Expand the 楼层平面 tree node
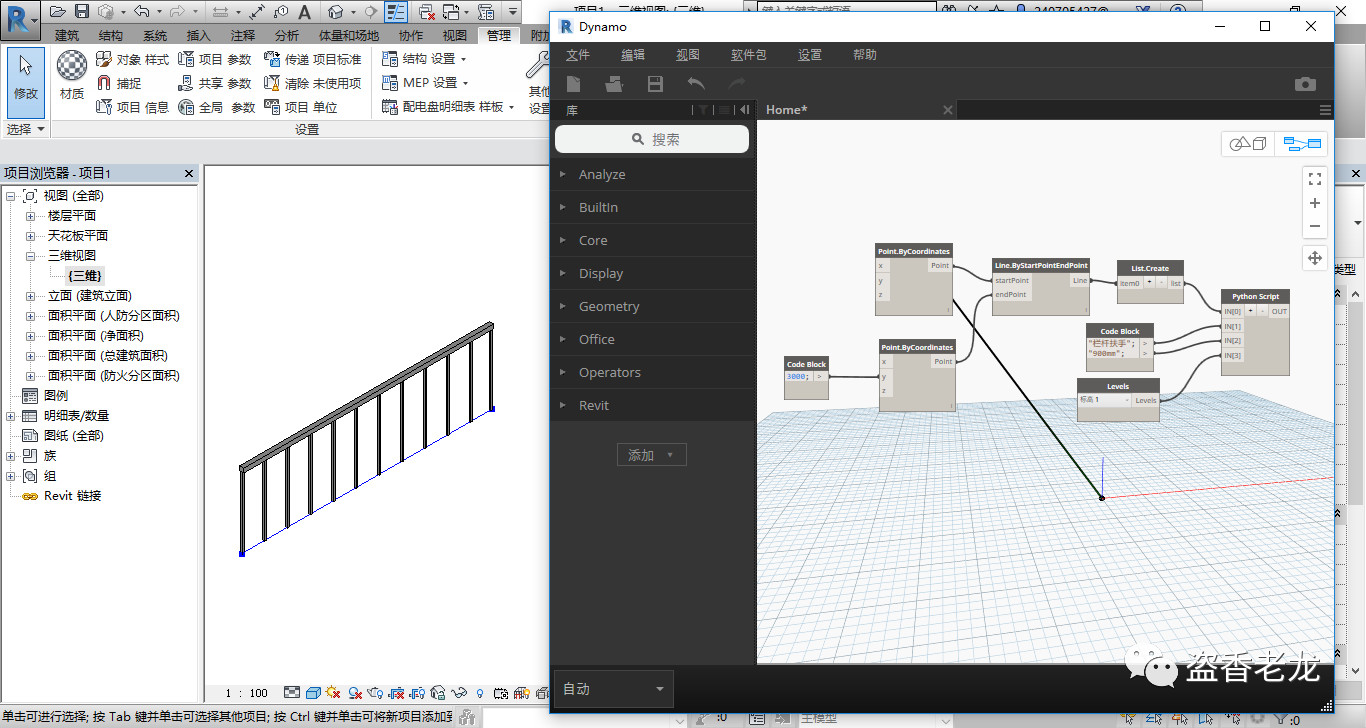 30,216
